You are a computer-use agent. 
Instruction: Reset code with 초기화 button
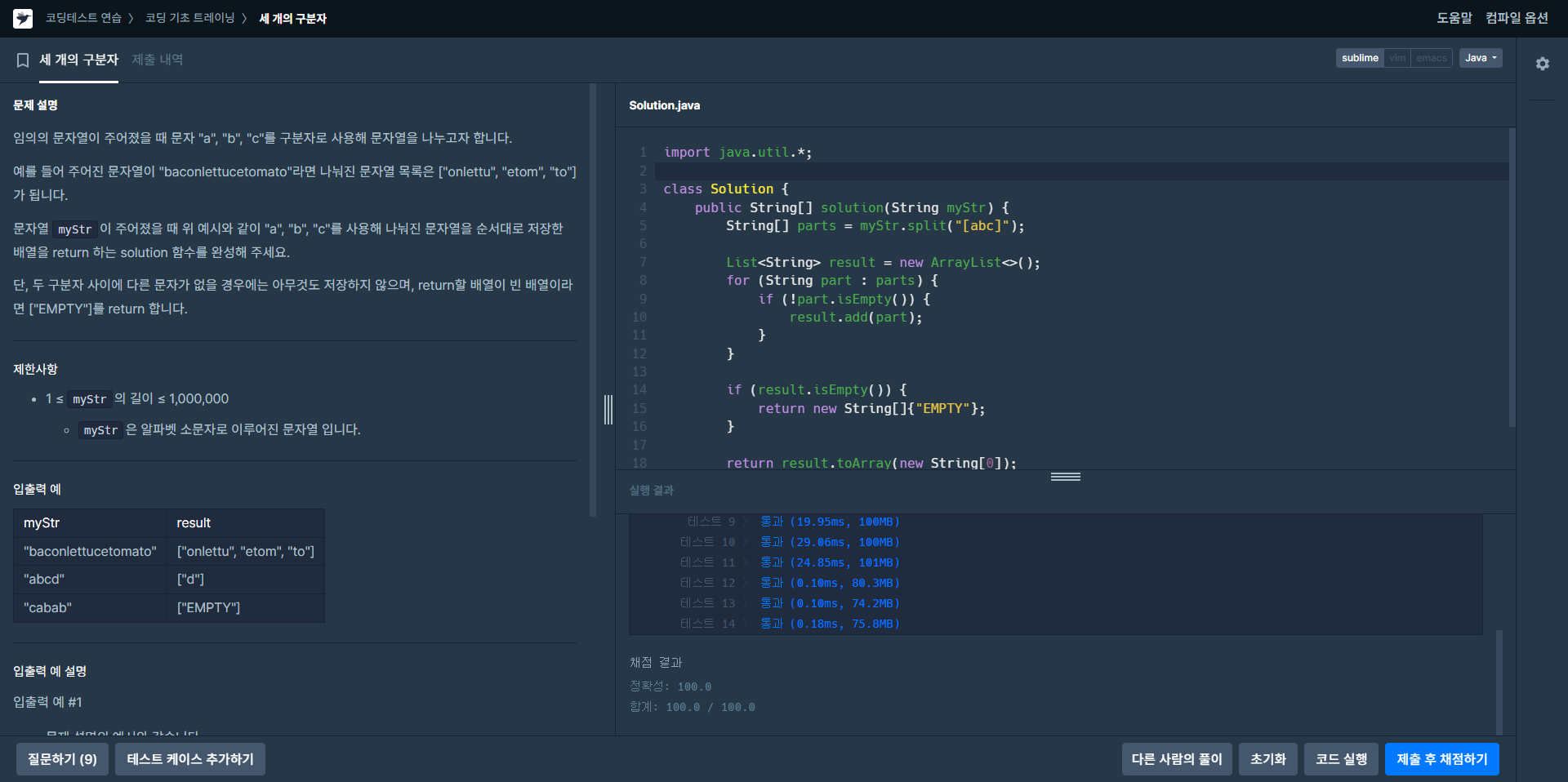pos(1268,759)
